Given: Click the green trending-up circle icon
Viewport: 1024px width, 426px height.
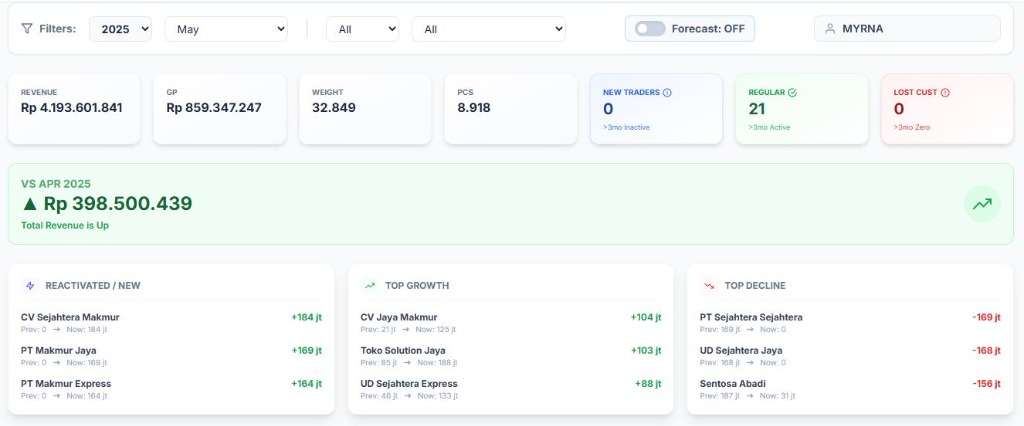Looking at the screenshot, I should pyautogui.click(x=982, y=204).
